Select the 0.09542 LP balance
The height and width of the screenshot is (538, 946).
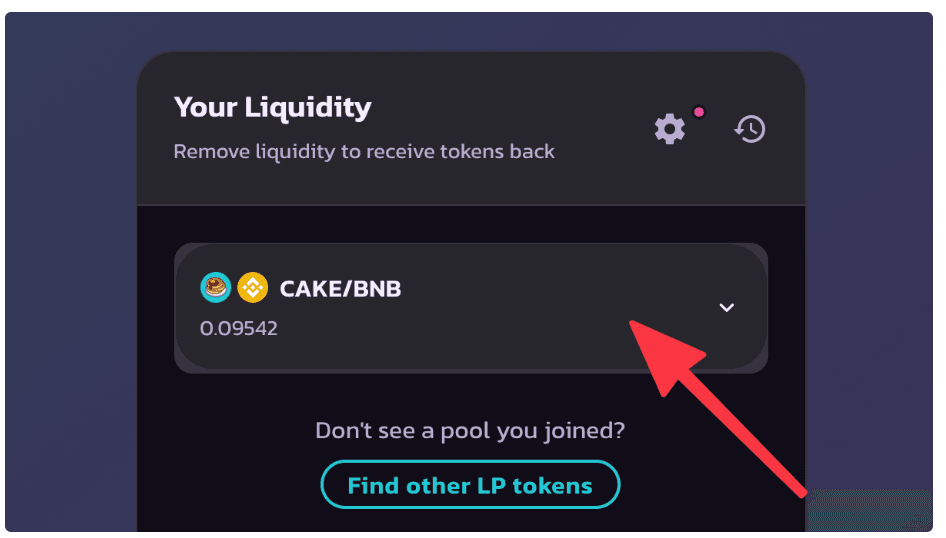coord(239,327)
